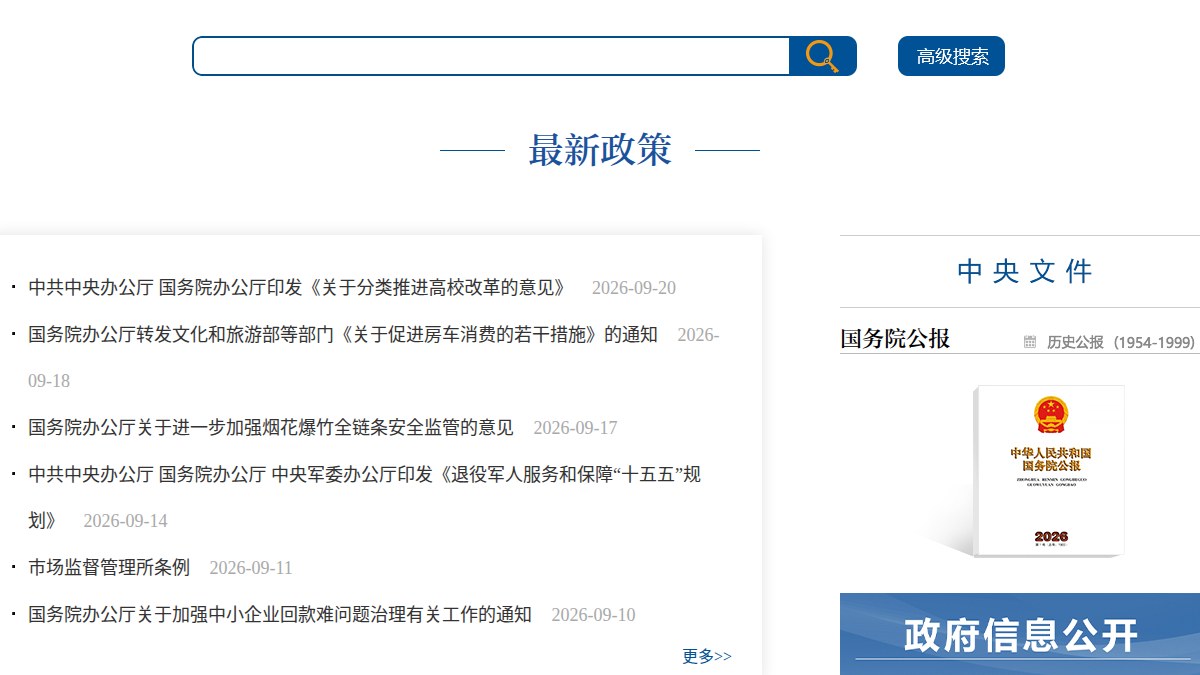1200x675 pixels.
Task: Click date 2026-09-17
Action: [575, 428]
